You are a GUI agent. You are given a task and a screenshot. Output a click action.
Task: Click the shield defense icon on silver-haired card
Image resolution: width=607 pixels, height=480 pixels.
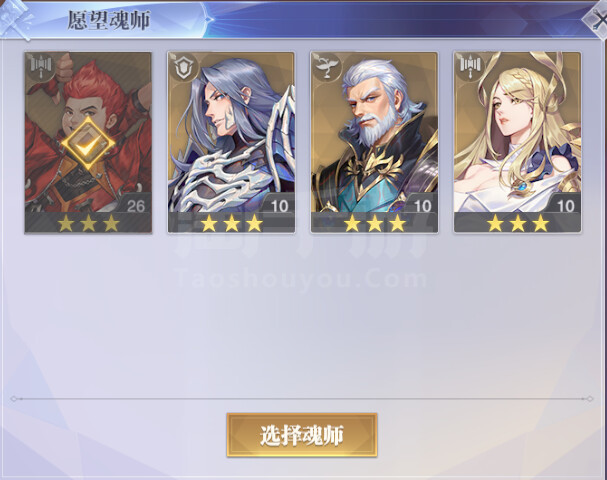184,67
